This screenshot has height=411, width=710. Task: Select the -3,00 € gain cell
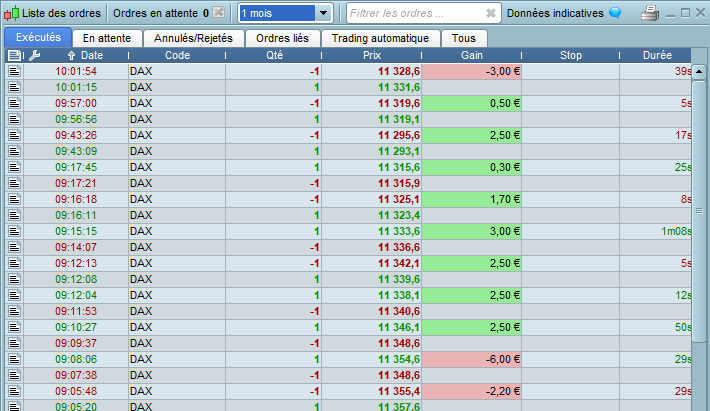point(471,72)
